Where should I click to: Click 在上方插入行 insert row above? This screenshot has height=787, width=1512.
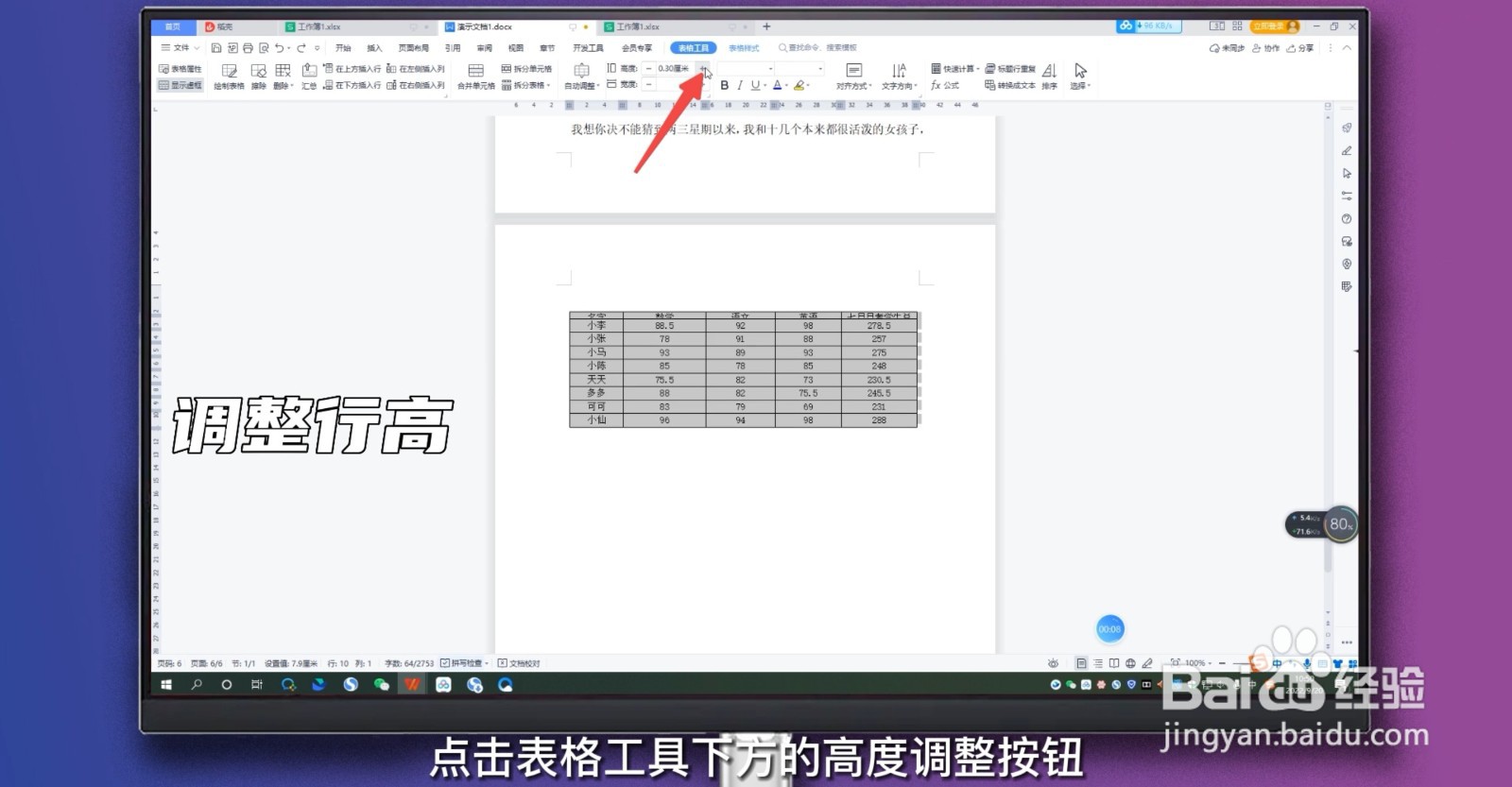(x=352, y=69)
